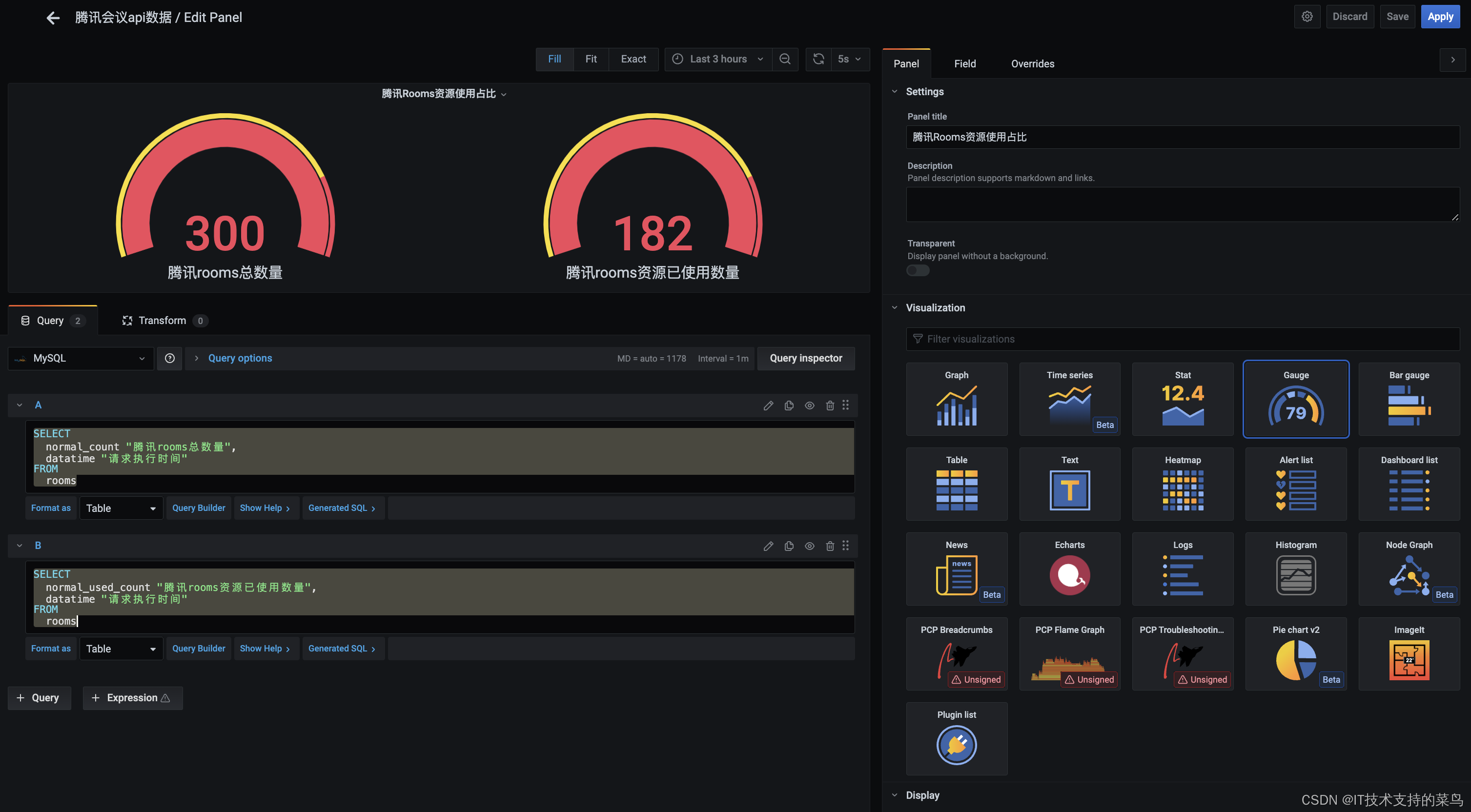Toggle Transparent panel background switch

(918, 271)
